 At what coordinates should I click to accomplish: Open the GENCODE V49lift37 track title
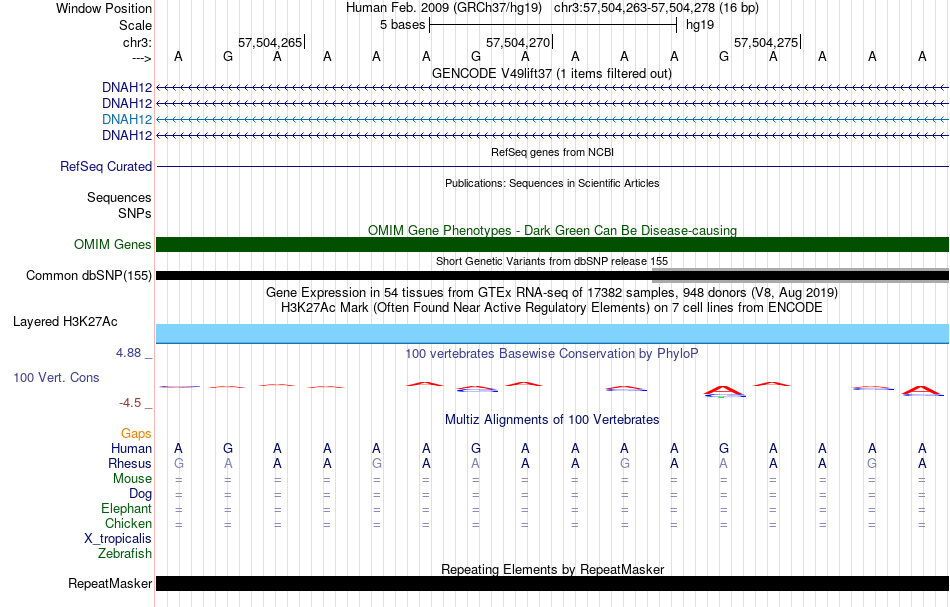click(552, 73)
